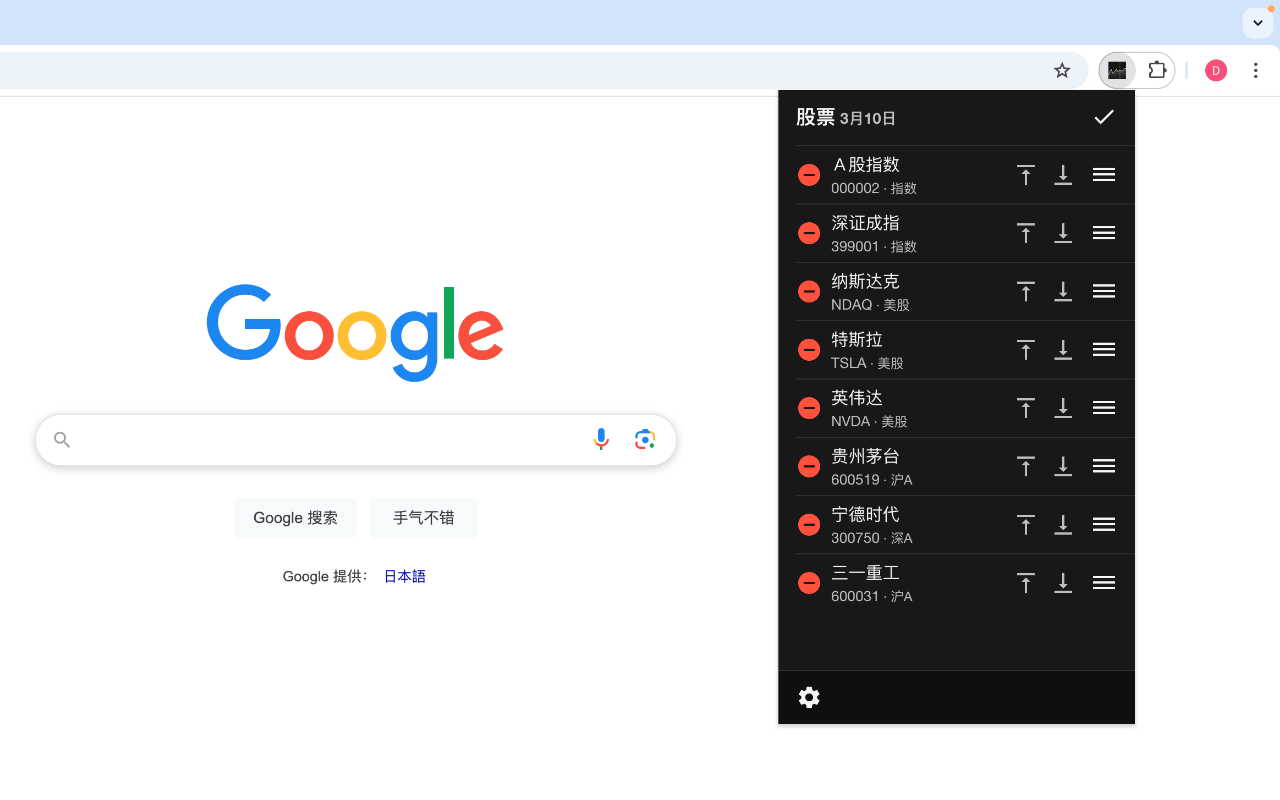This screenshot has width=1280, height=800.
Task: Click the 手气不错 button
Action: point(423,518)
